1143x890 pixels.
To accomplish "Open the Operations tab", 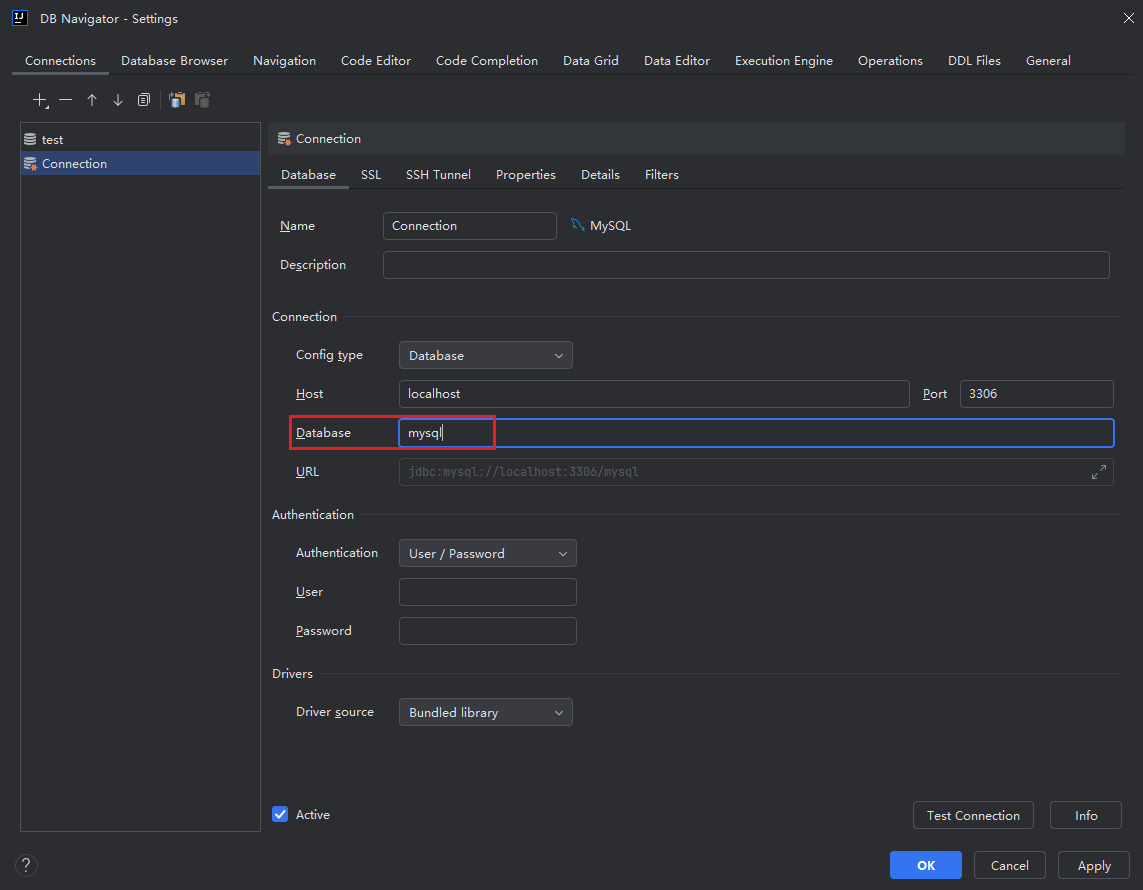I will [890, 60].
